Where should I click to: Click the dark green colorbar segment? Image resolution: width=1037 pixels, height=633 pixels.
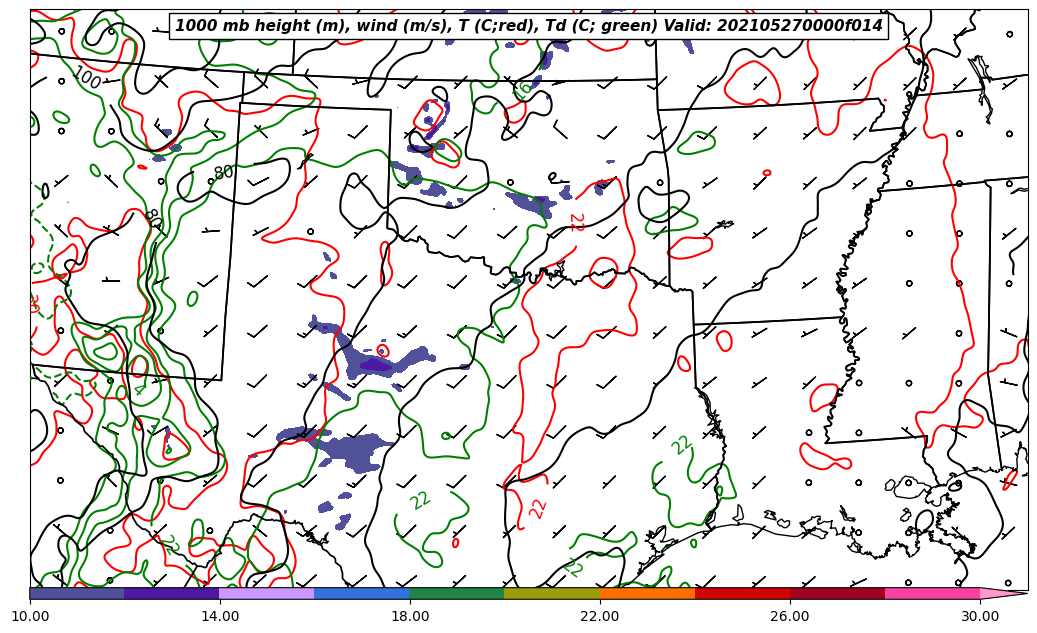(x=457, y=593)
